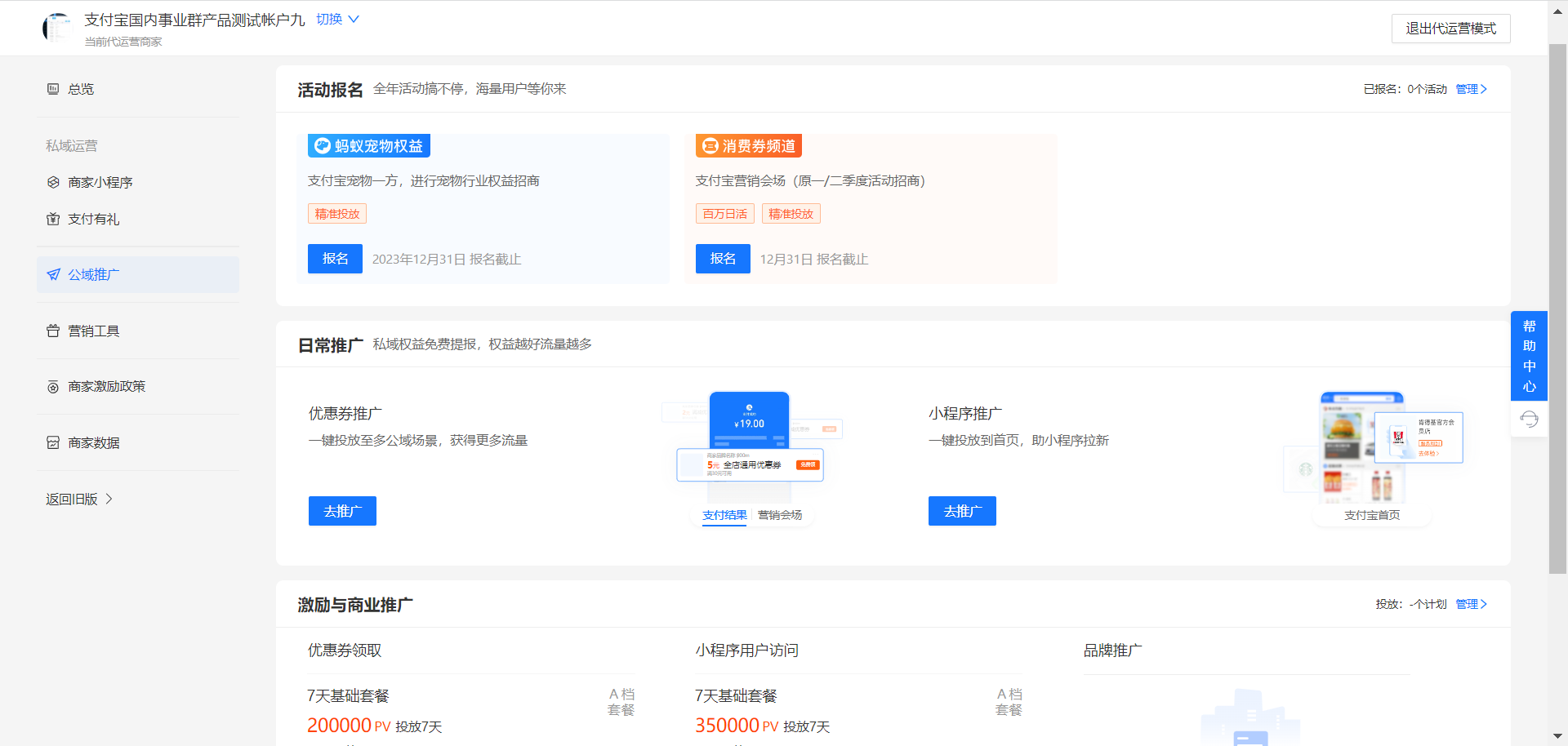
Task: Click 2023年12月31日 报名截止 text
Action: pos(447,259)
